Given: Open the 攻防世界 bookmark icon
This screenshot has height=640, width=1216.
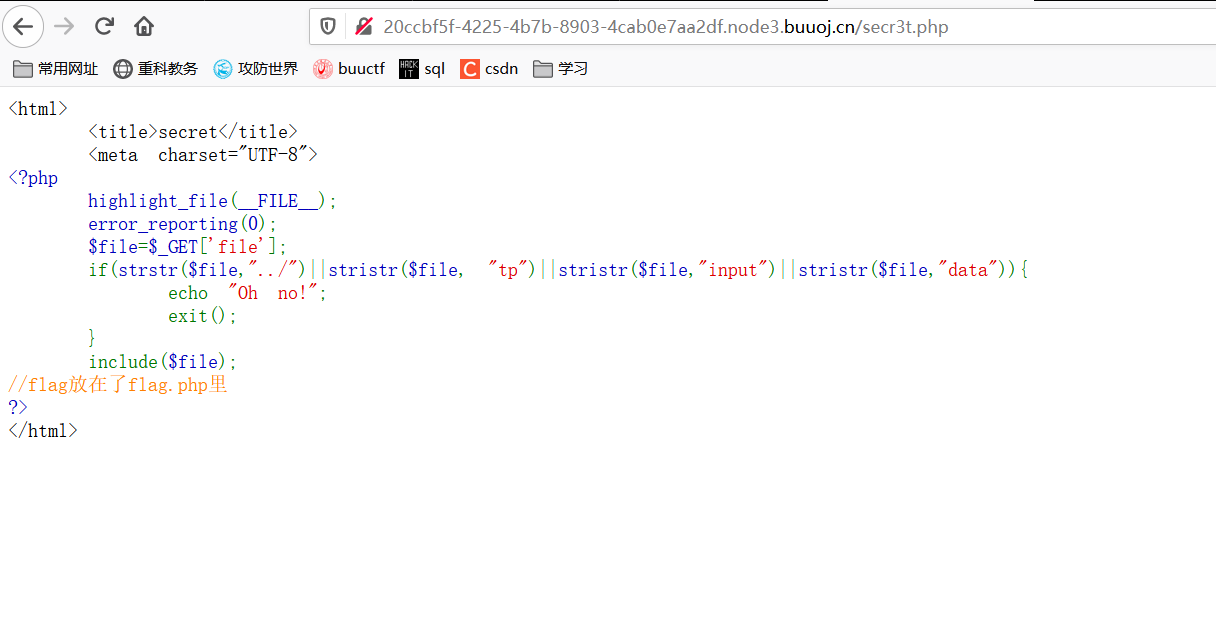Looking at the screenshot, I should (x=221, y=68).
